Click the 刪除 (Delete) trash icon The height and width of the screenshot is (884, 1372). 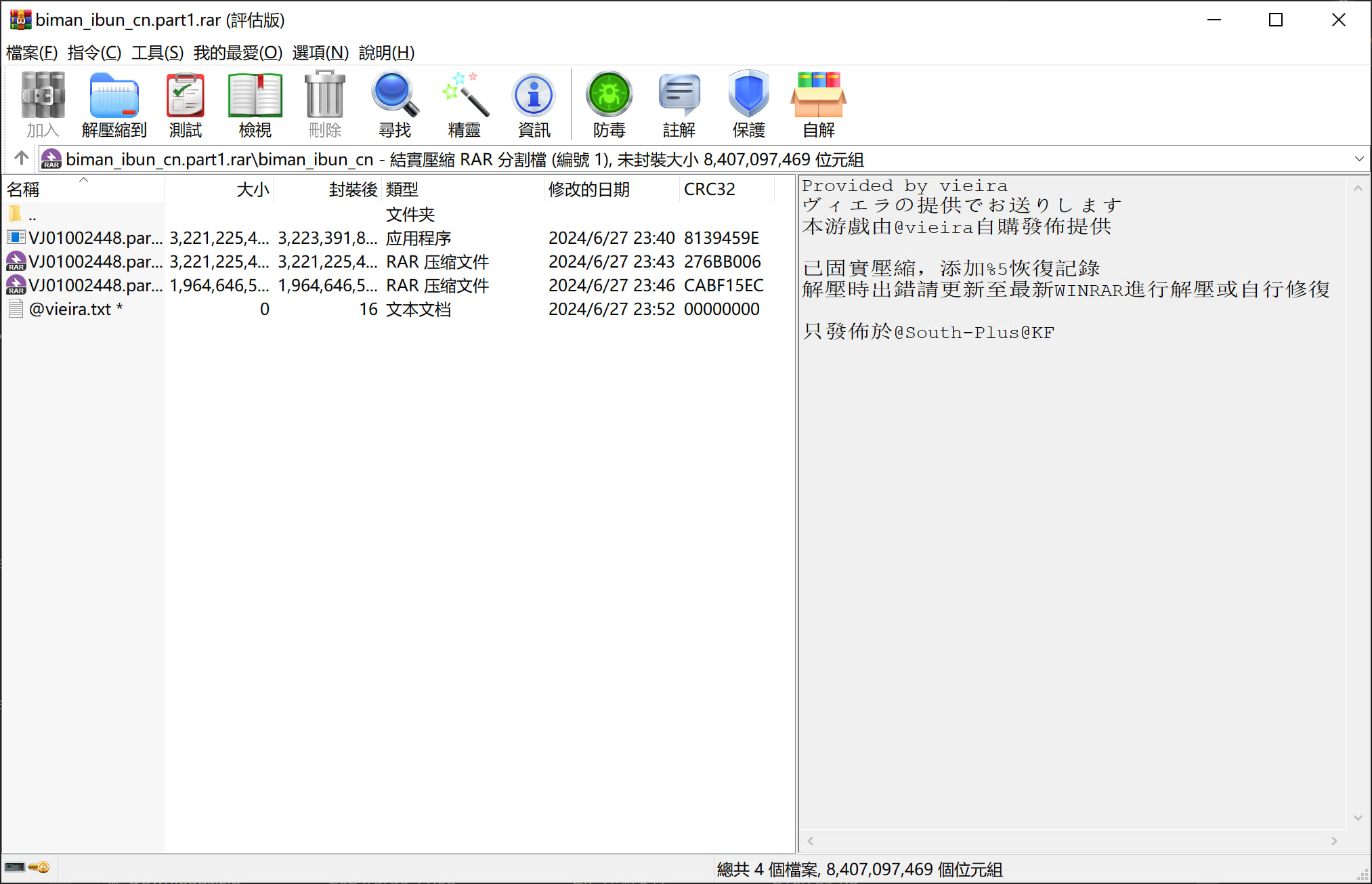pos(325,104)
